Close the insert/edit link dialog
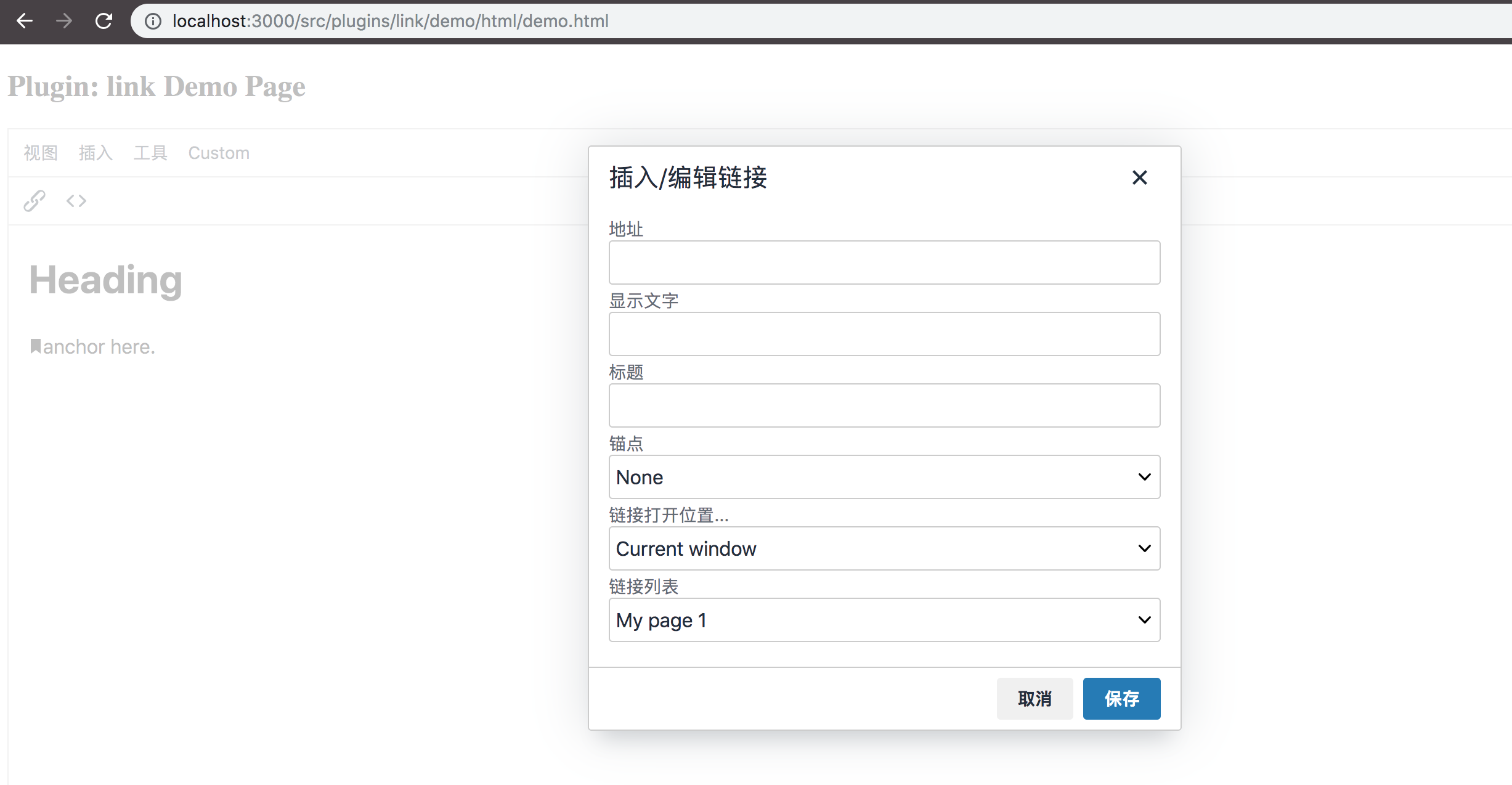This screenshot has height=785, width=1512. tap(1140, 177)
